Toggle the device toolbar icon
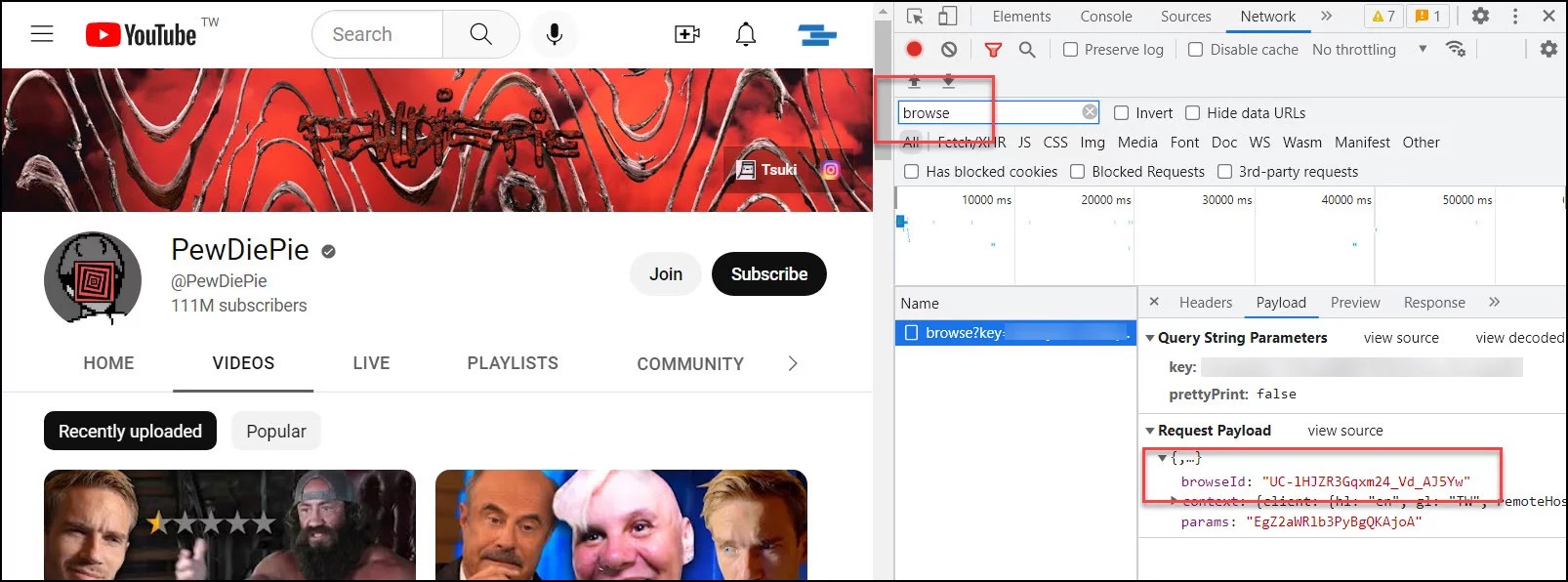Screen dimensions: 1568x582 click(x=947, y=16)
